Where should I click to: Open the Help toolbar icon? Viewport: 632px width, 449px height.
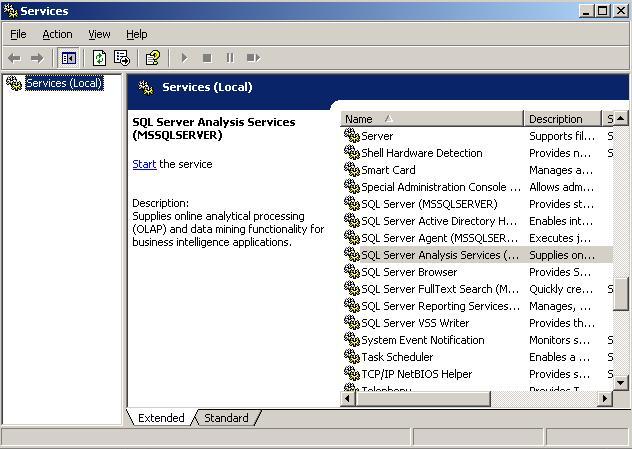click(153, 58)
